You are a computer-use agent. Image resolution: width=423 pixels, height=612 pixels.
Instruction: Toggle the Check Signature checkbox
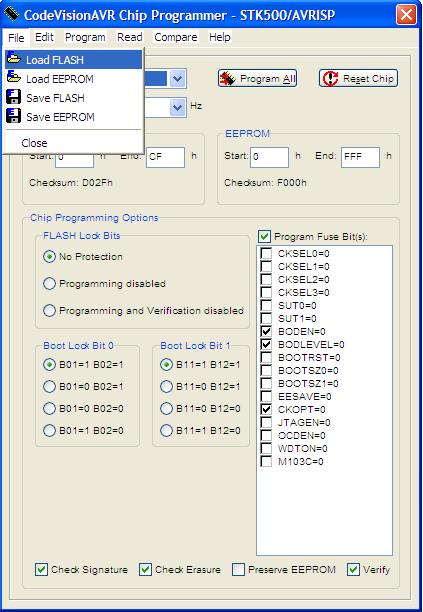pyautogui.click(x=41, y=569)
